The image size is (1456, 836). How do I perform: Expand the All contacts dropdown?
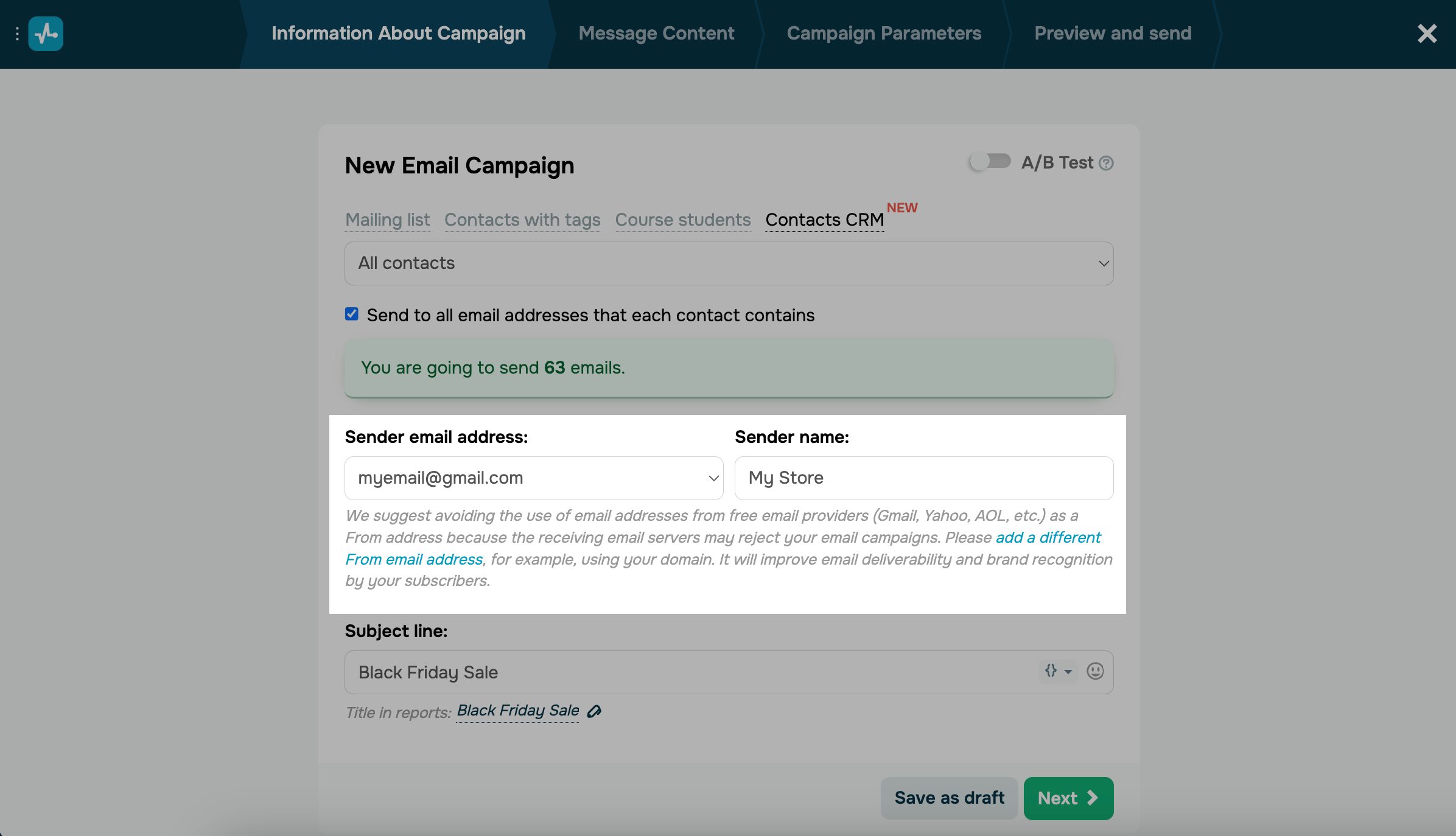pyautogui.click(x=729, y=263)
